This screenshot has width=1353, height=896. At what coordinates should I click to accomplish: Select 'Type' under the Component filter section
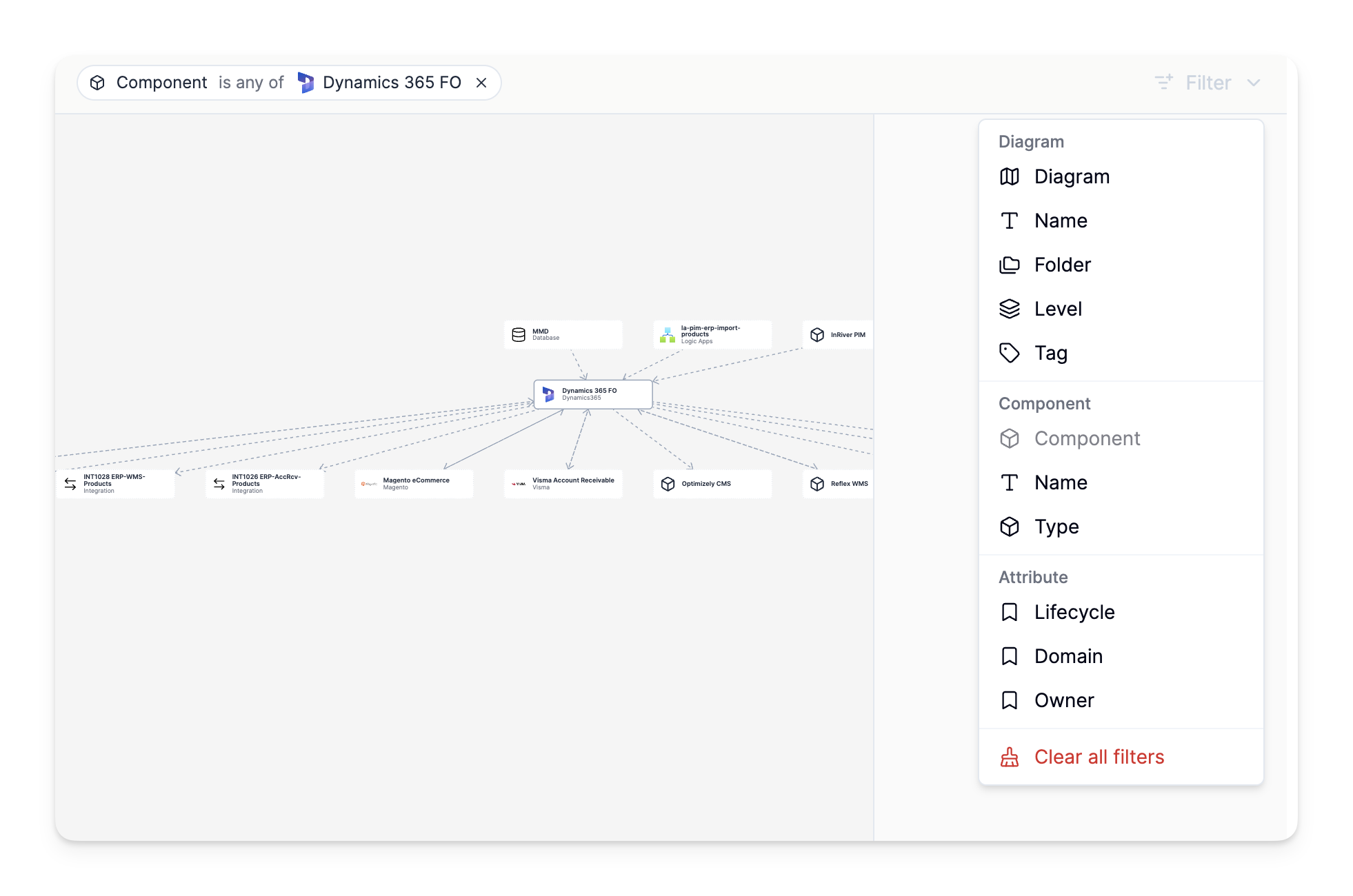click(1056, 527)
